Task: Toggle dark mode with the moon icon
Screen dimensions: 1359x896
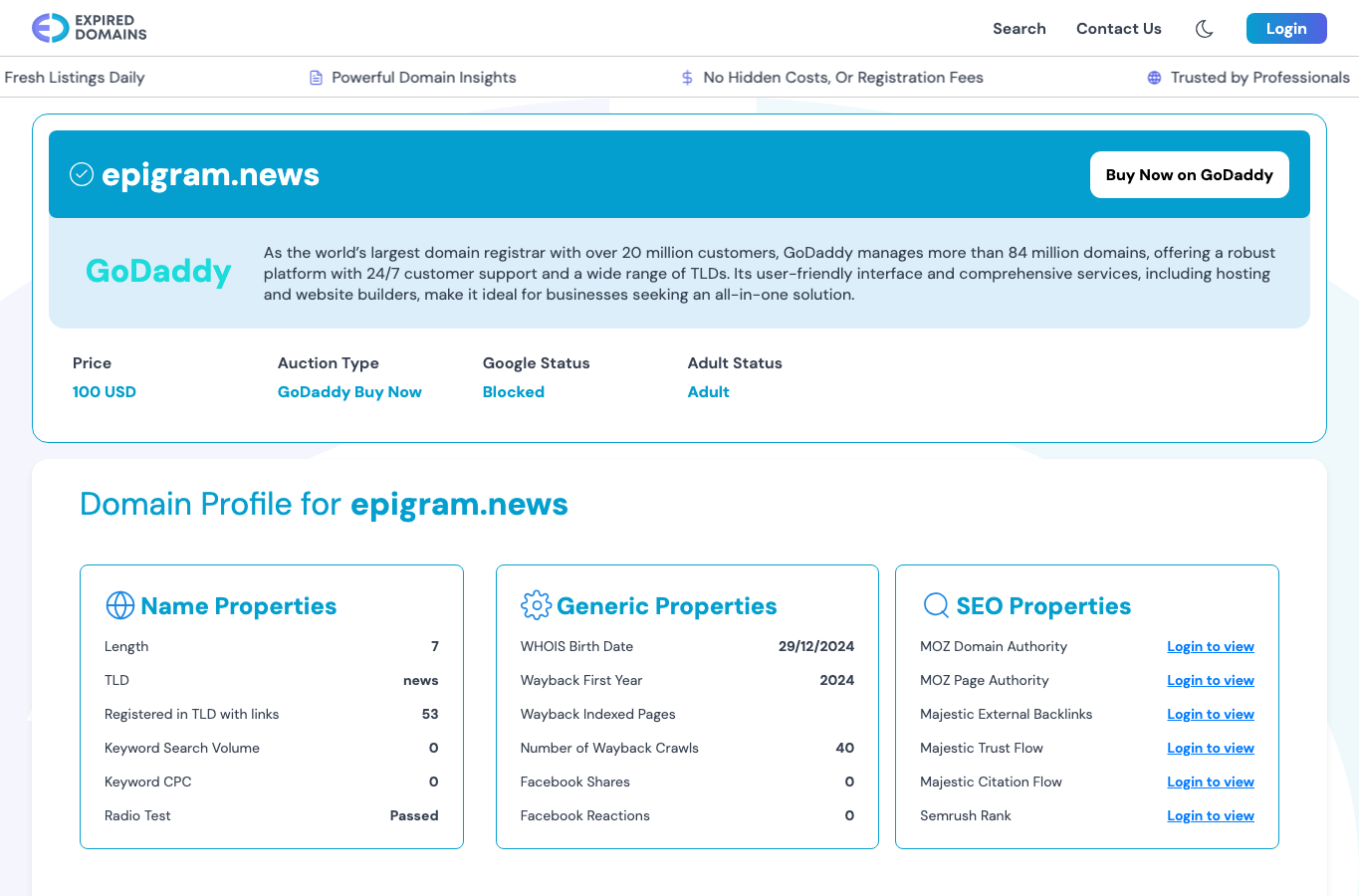Action: [x=1204, y=29]
